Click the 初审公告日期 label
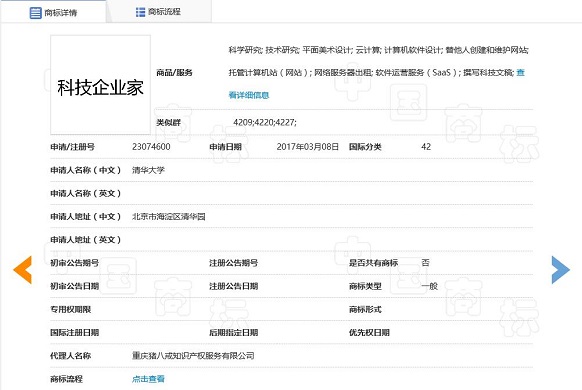582x390 pixels. (x=75, y=286)
